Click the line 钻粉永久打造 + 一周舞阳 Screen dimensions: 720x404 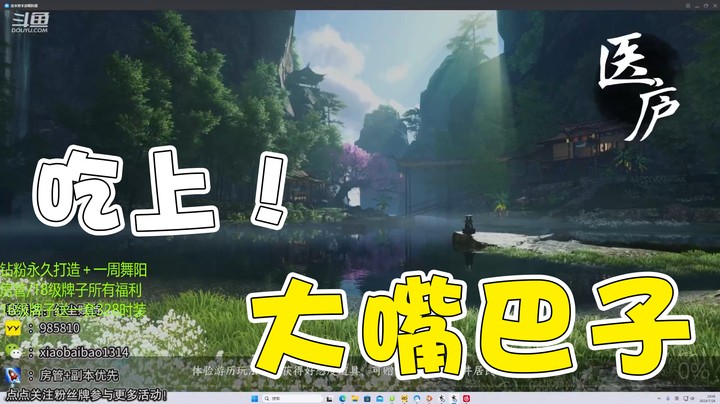click(73, 270)
